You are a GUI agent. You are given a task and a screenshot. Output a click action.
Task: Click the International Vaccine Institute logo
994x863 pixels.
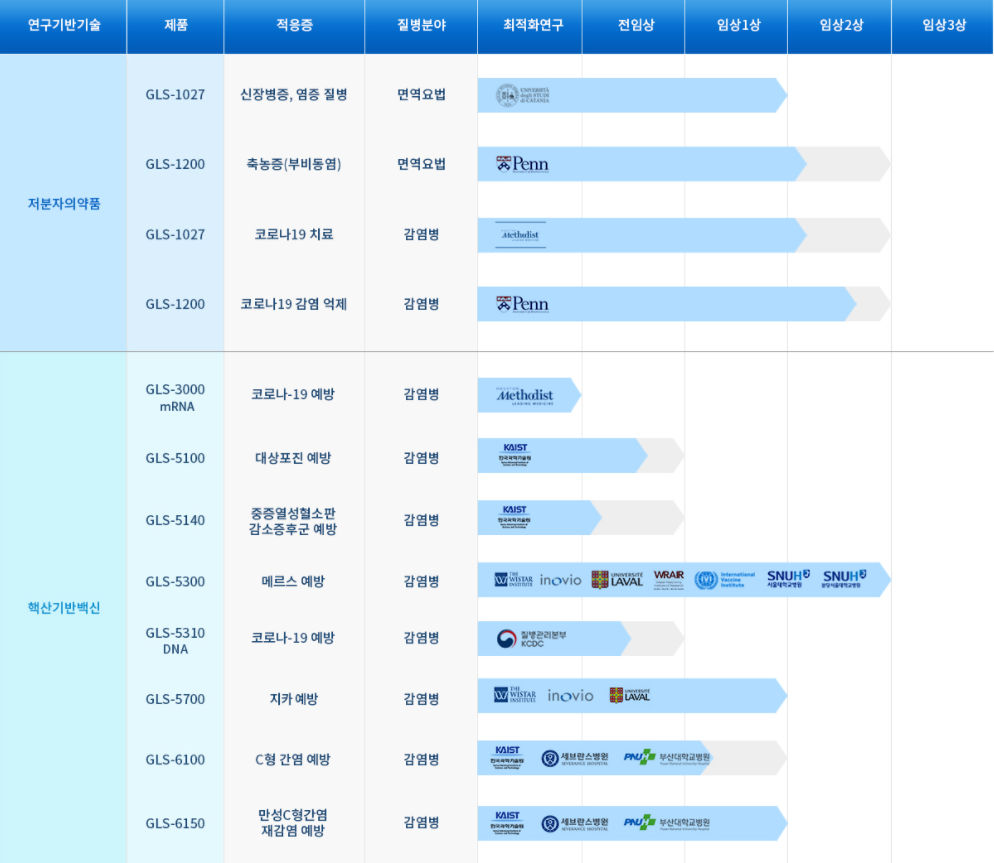pos(725,580)
